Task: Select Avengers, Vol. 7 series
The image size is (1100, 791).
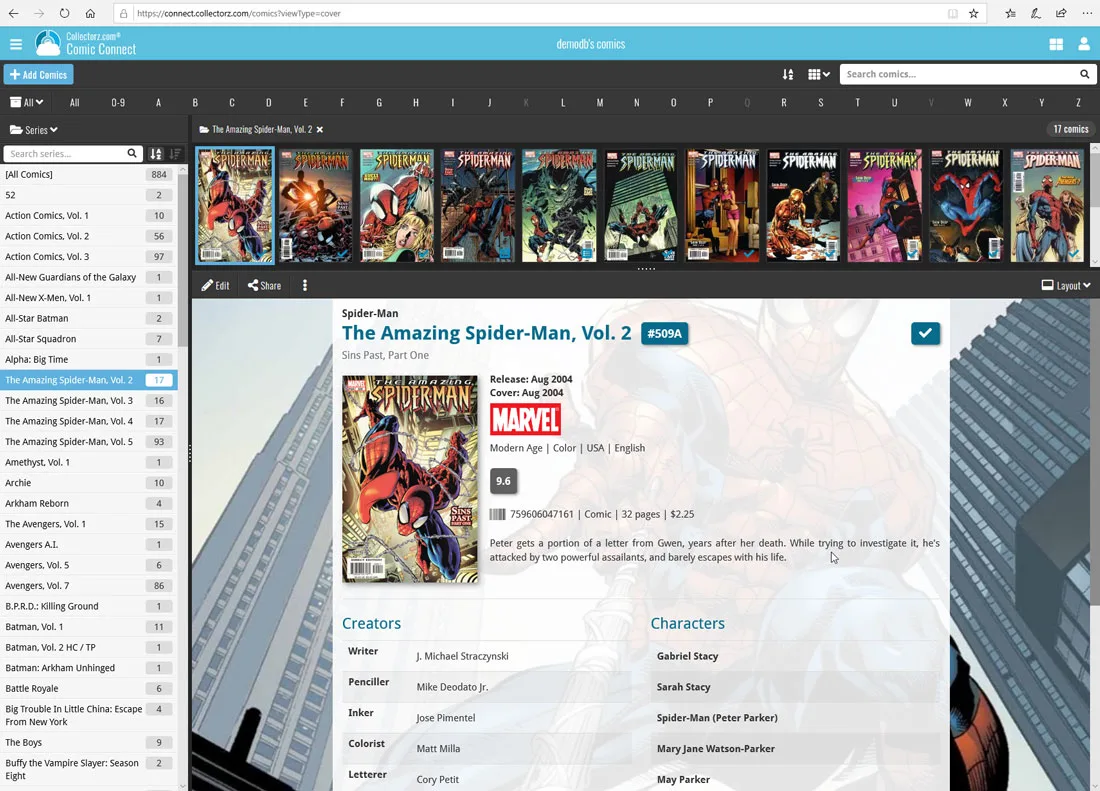Action: pyautogui.click(x=88, y=586)
